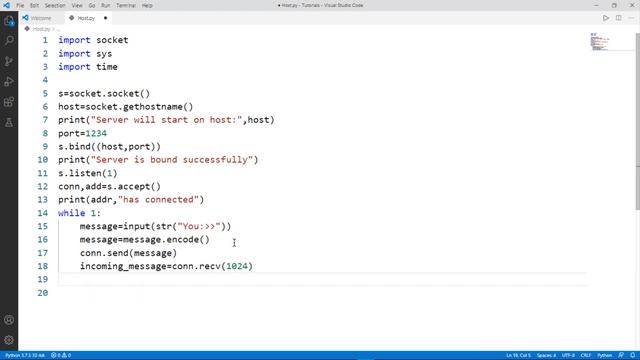Viewport: 640px width, 360px height.
Task: Open Source Control view
Action: [x=9, y=61]
